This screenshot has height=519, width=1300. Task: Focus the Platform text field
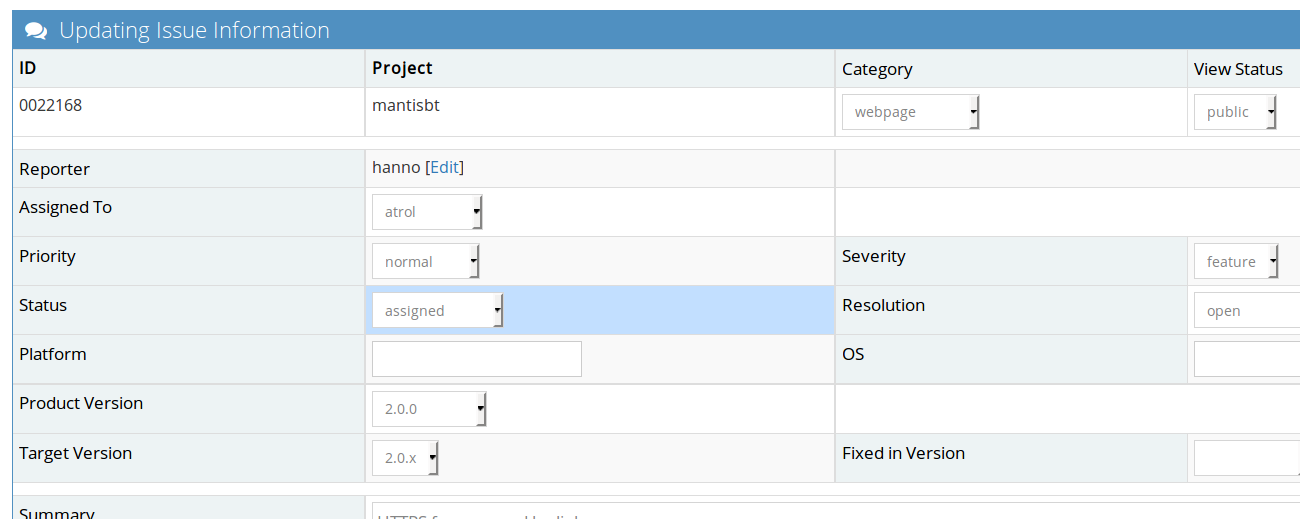pos(476,359)
